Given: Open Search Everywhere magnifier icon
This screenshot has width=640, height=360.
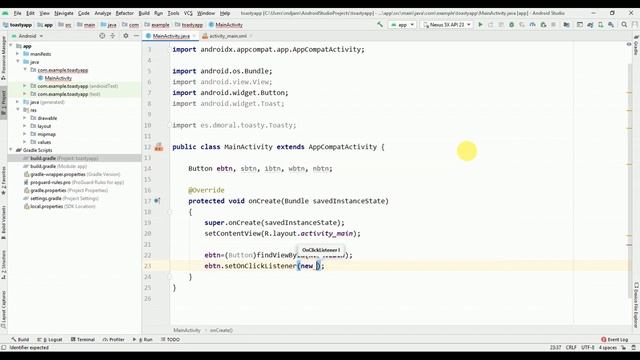Looking at the screenshot, I should (624, 25).
